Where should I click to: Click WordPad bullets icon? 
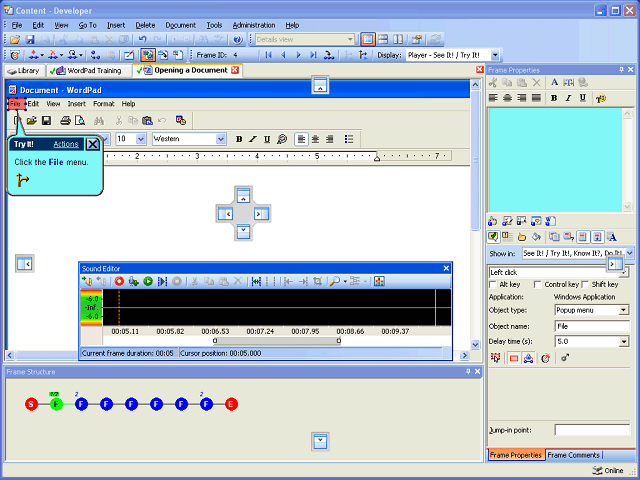pos(349,139)
